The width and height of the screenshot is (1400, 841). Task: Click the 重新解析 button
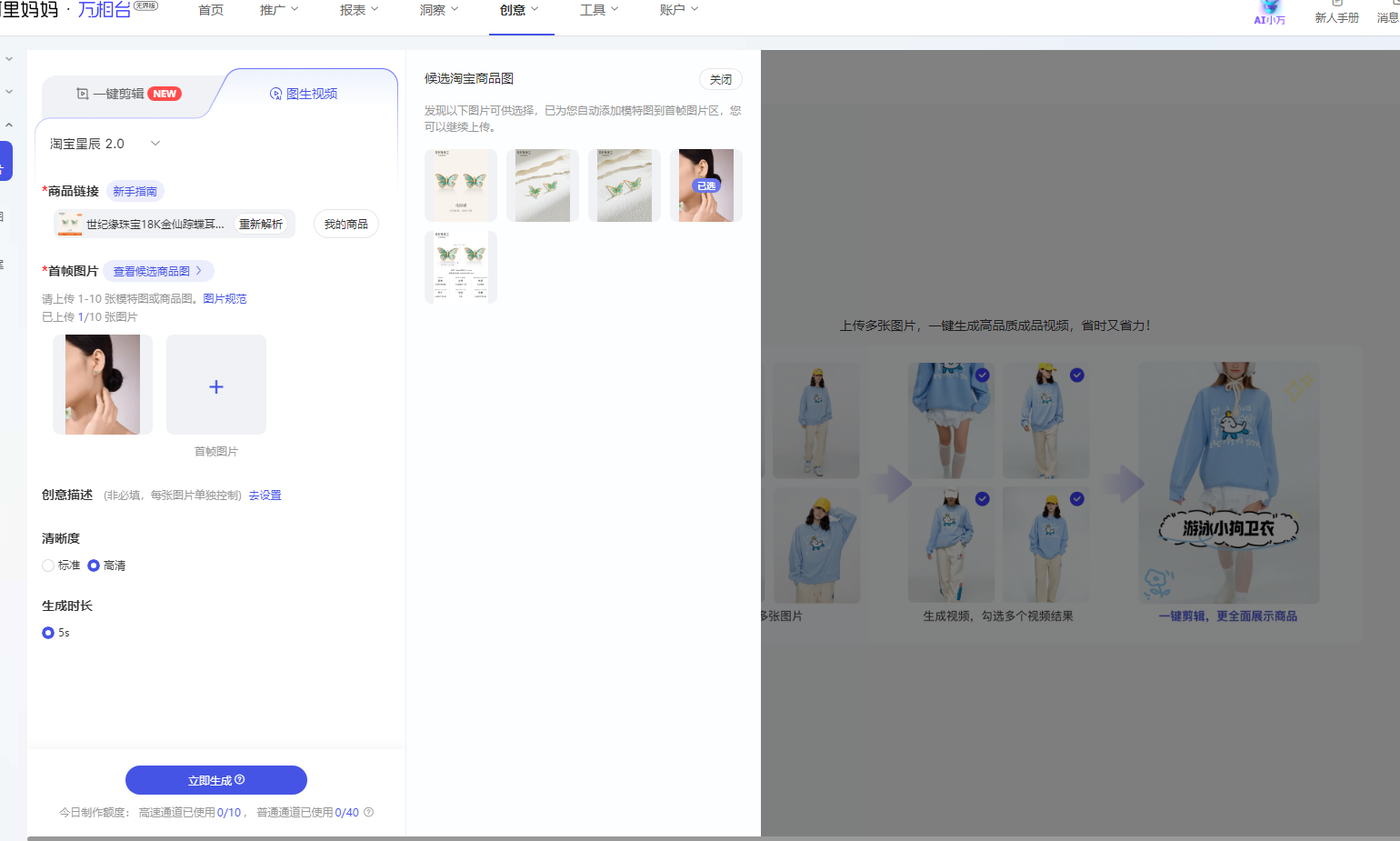point(261,224)
